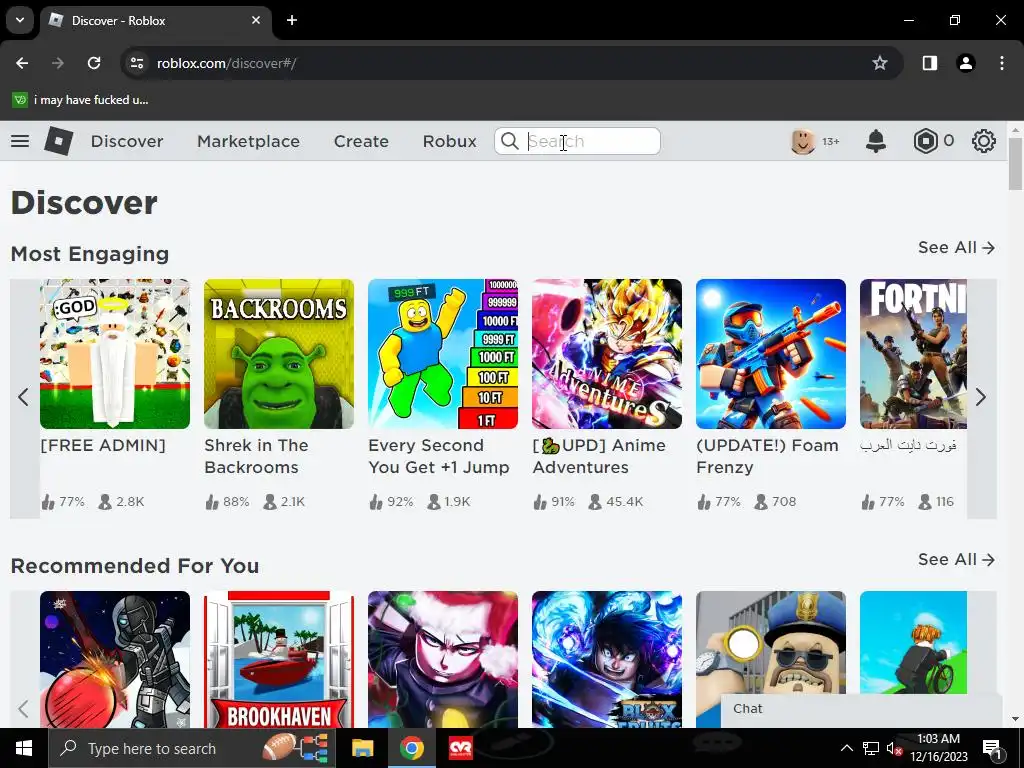1024x768 pixels.
Task: Click the 45.4K player count text
Action: 624,502
